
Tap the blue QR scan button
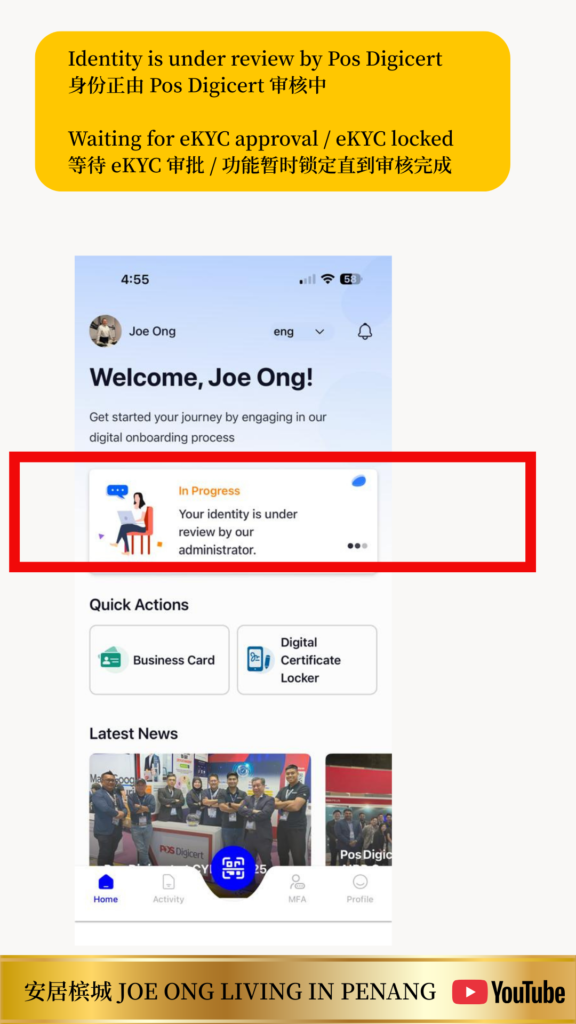233,868
